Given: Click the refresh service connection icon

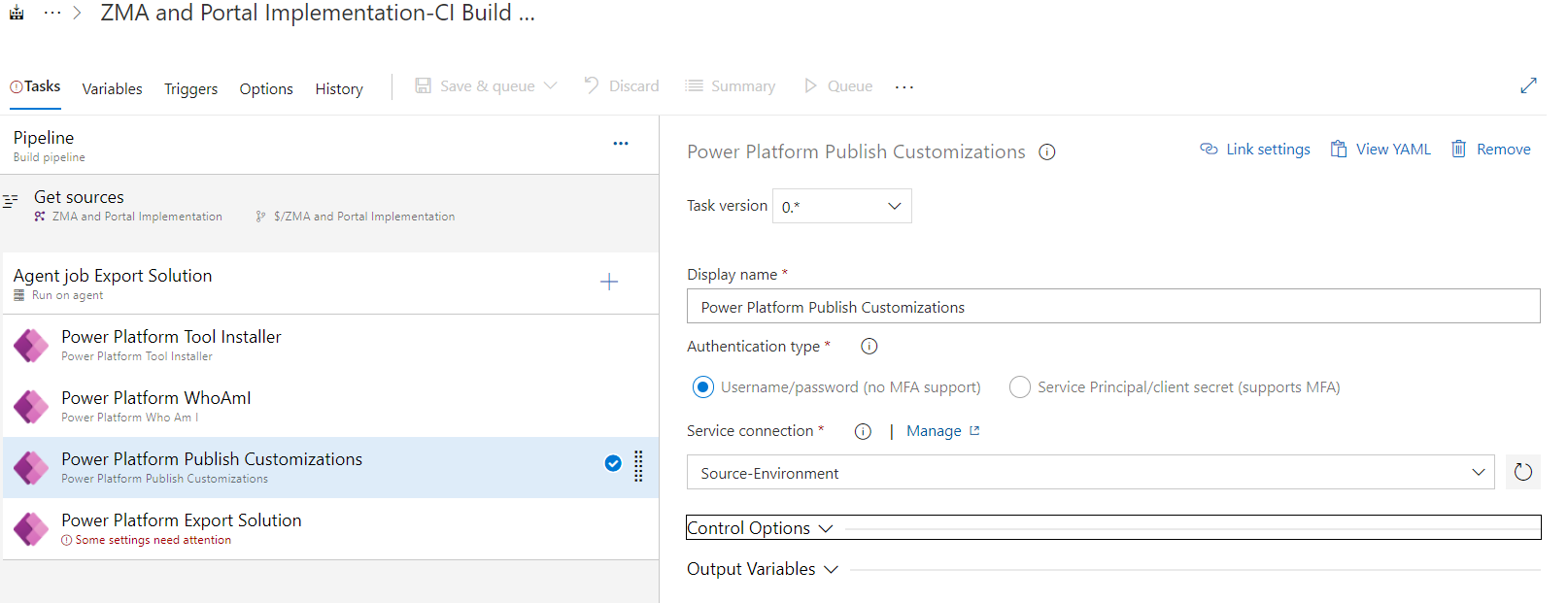Looking at the screenshot, I should 1522,472.
